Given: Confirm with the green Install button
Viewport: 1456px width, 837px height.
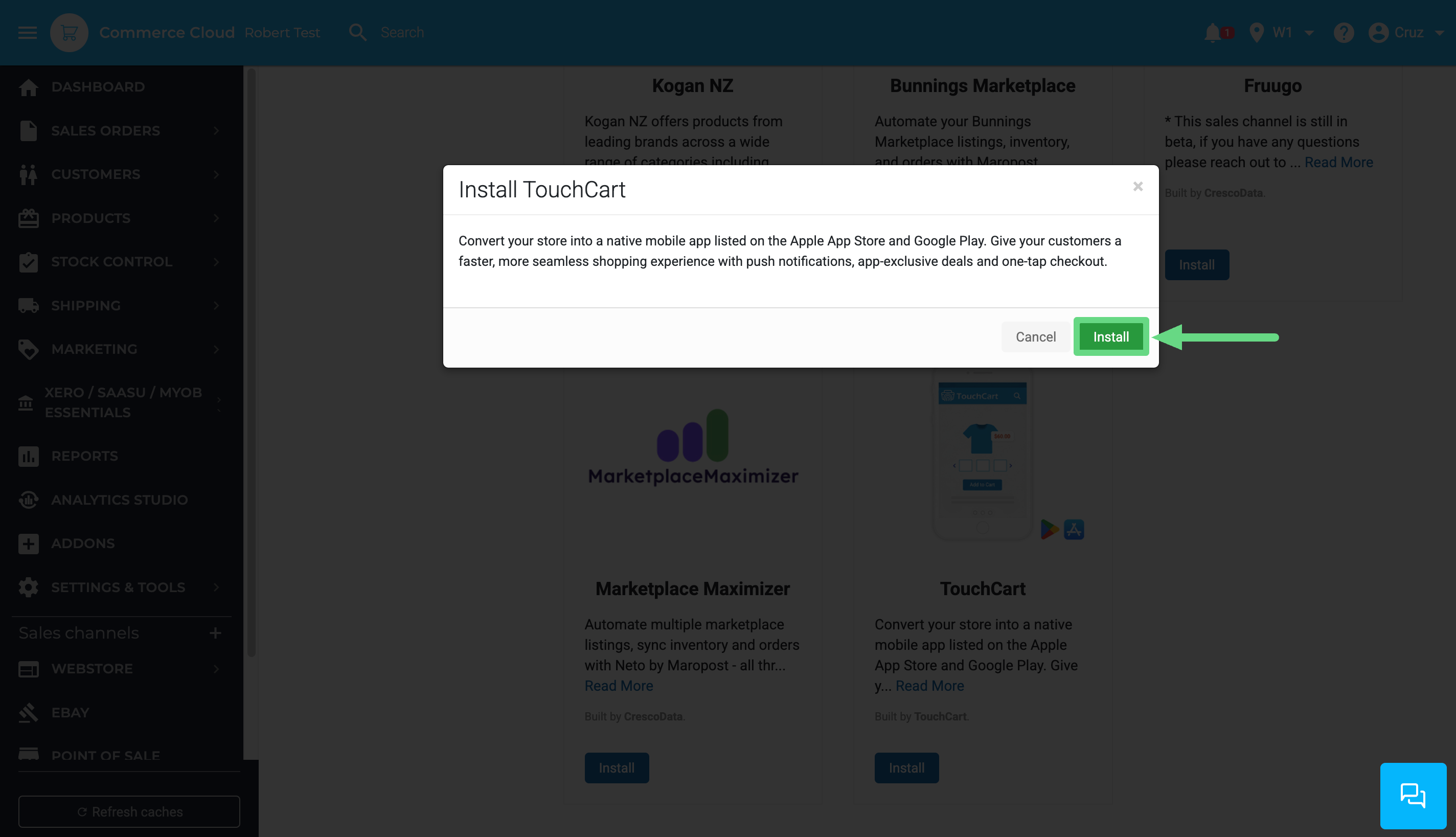Looking at the screenshot, I should (x=1110, y=337).
